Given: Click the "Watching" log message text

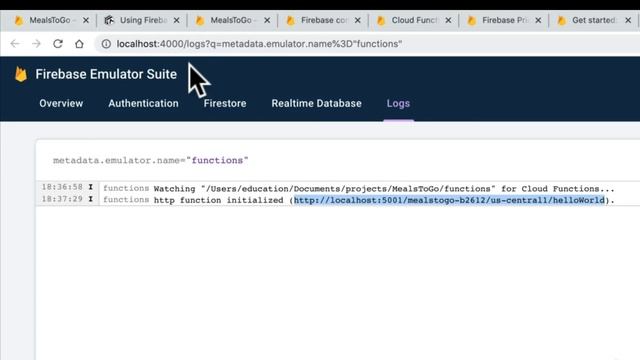Looking at the screenshot, I should [x=384, y=189].
